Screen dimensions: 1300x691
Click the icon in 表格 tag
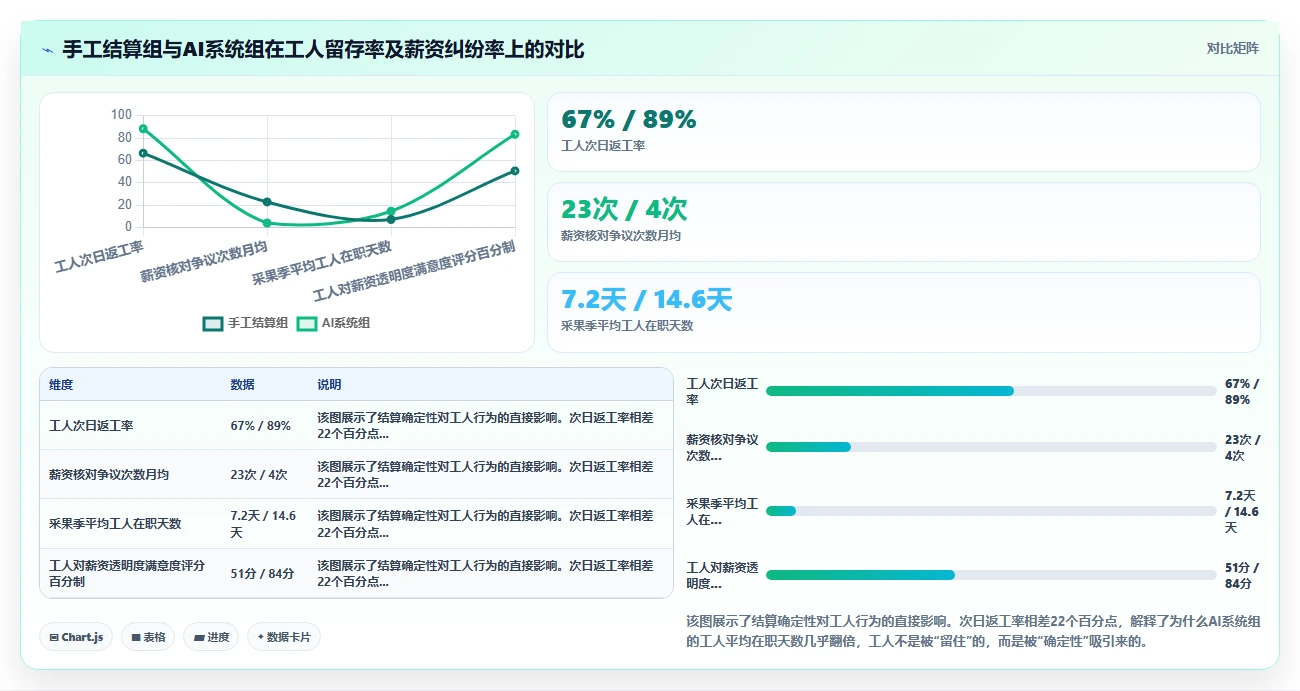(135, 637)
